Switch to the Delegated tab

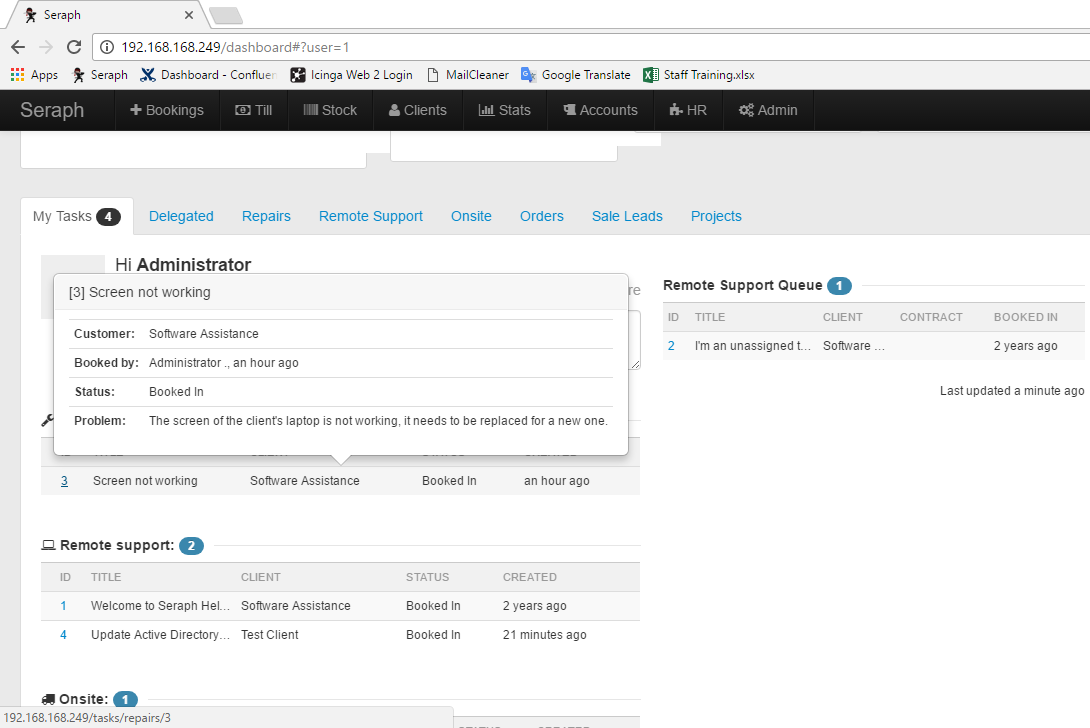[x=181, y=216]
